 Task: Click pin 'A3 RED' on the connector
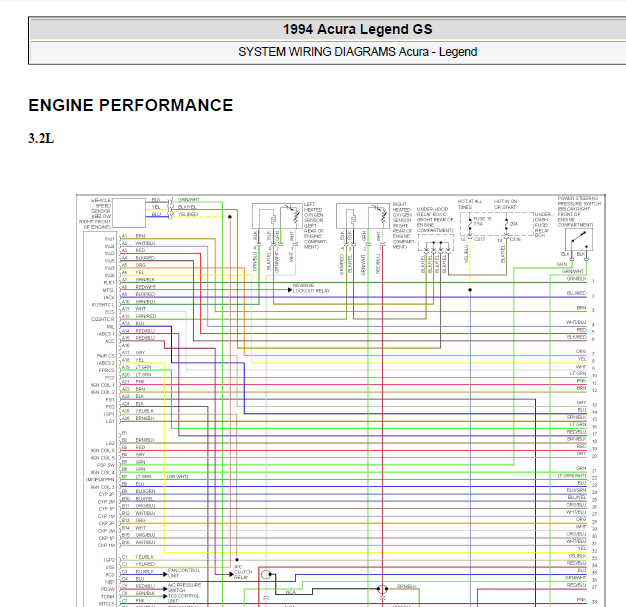(x=134, y=250)
